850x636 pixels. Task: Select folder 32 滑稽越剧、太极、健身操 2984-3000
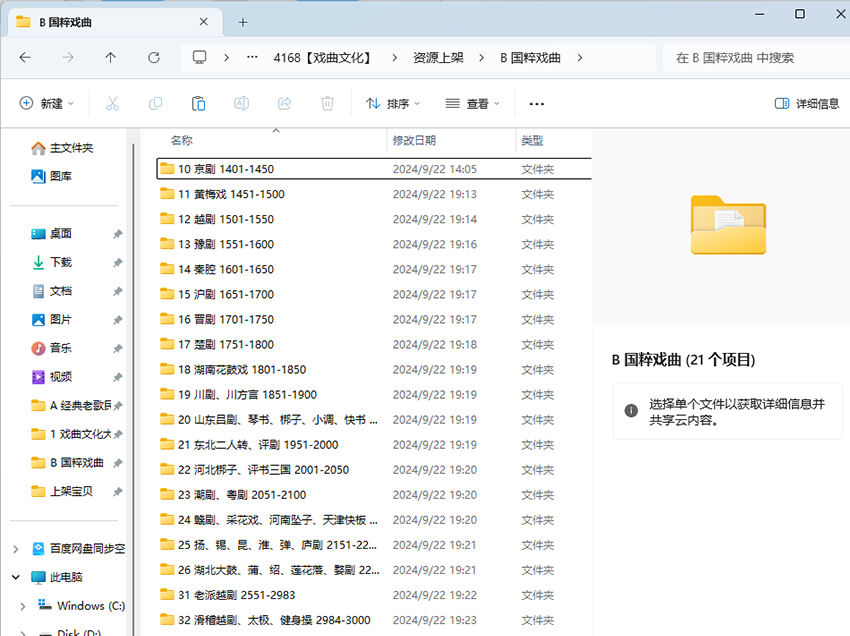pos(374,620)
